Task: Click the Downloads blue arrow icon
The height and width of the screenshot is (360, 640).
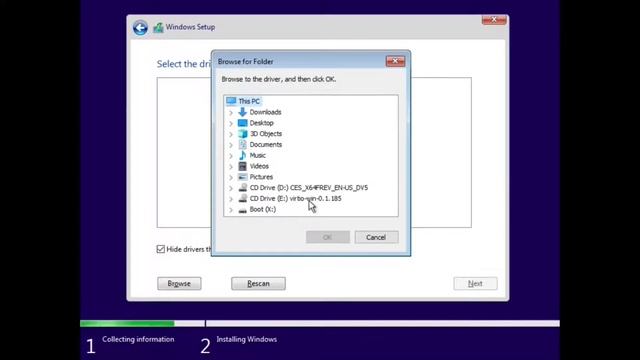Action: click(242, 112)
